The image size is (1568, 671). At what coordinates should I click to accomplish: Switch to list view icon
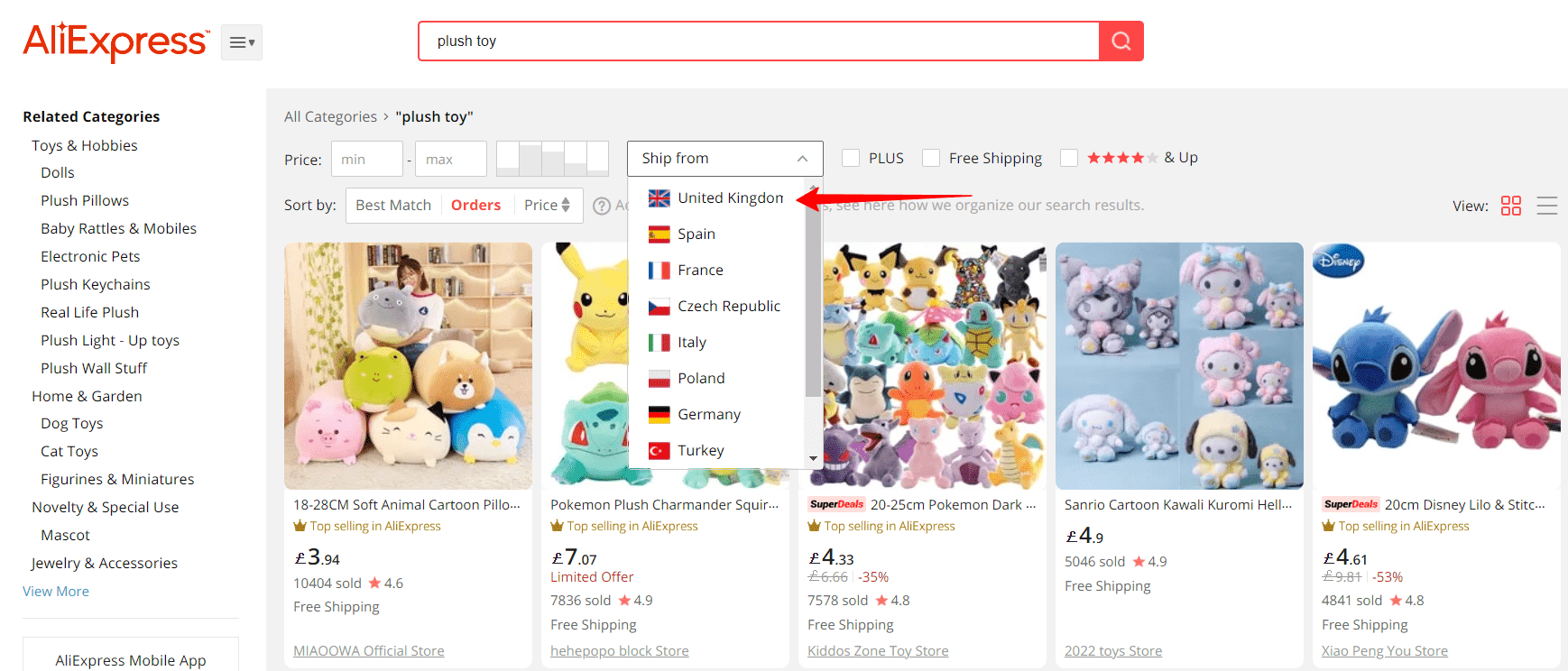(x=1546, y=206)
